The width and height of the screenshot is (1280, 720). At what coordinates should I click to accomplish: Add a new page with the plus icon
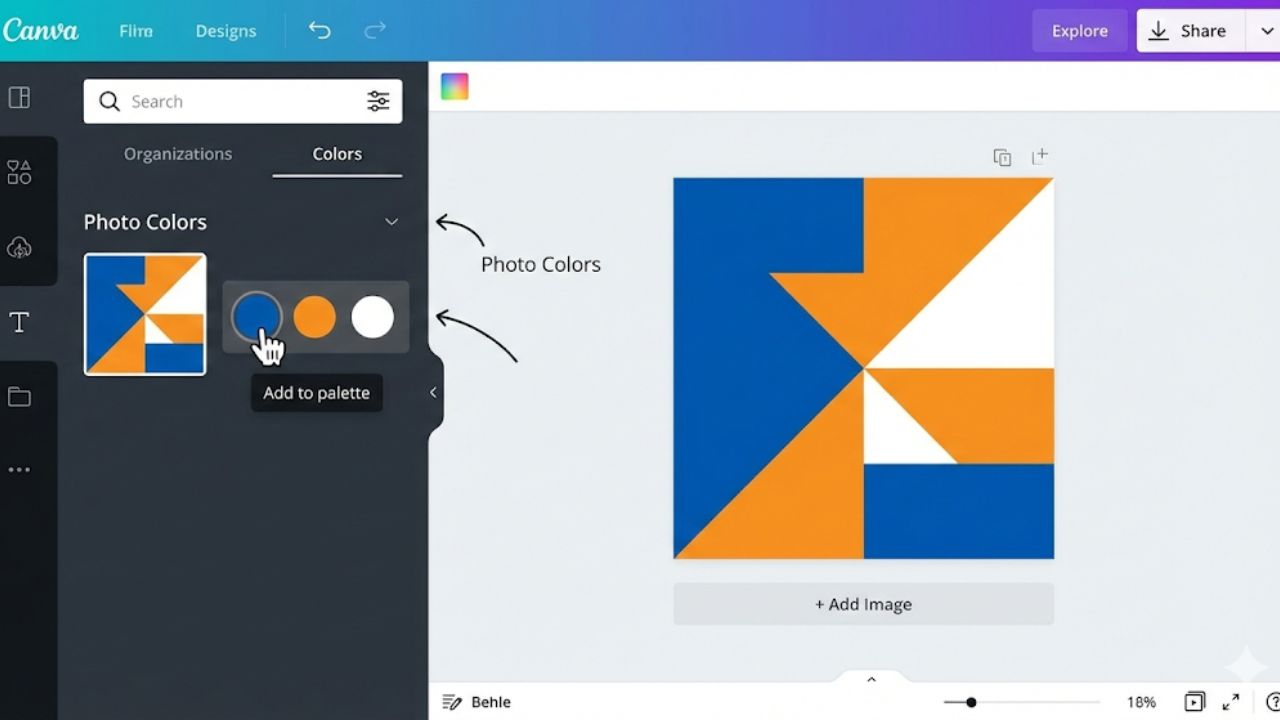(x=1040, y=156)
